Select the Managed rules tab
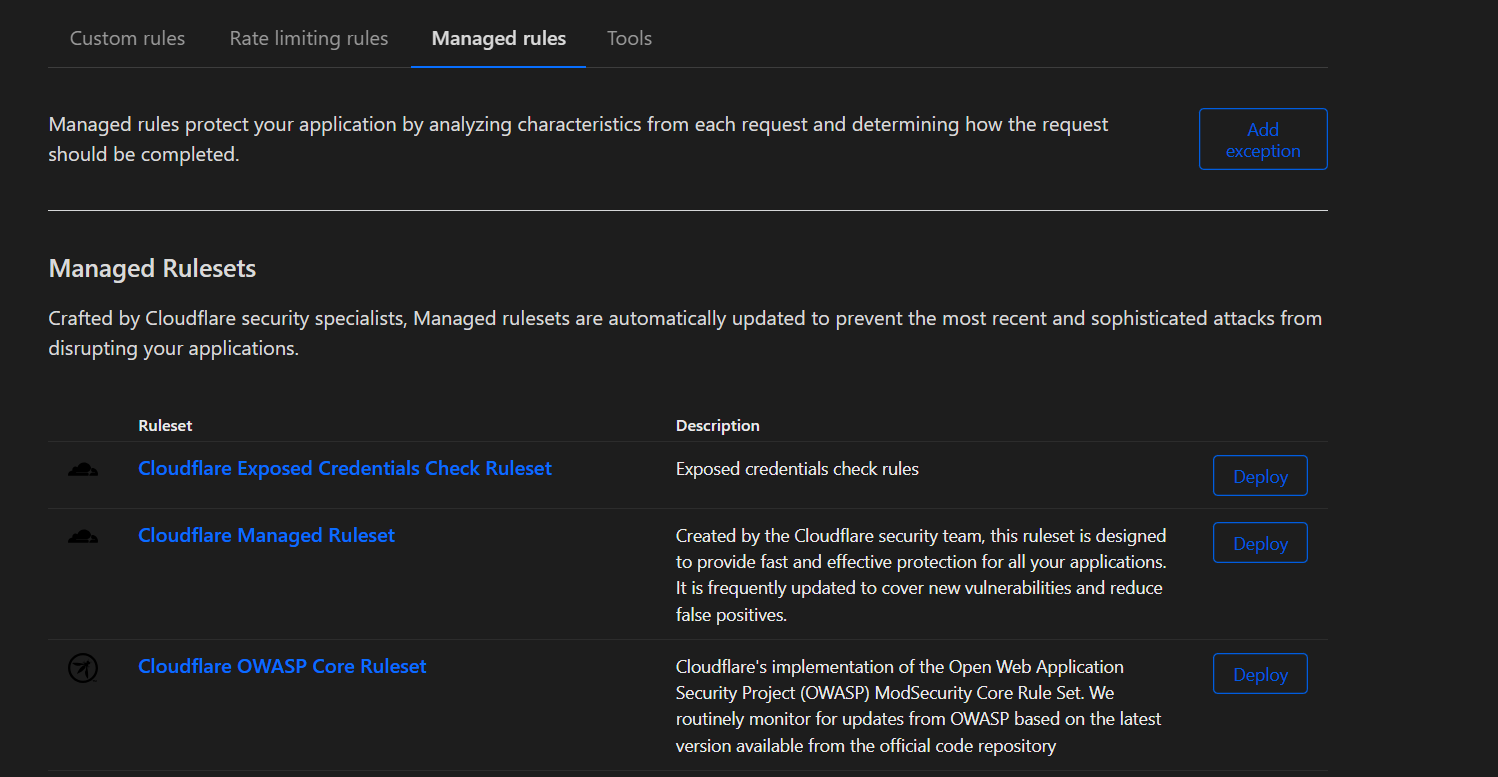This screenshot has width=1498, height=777. (x=498, y=39)
